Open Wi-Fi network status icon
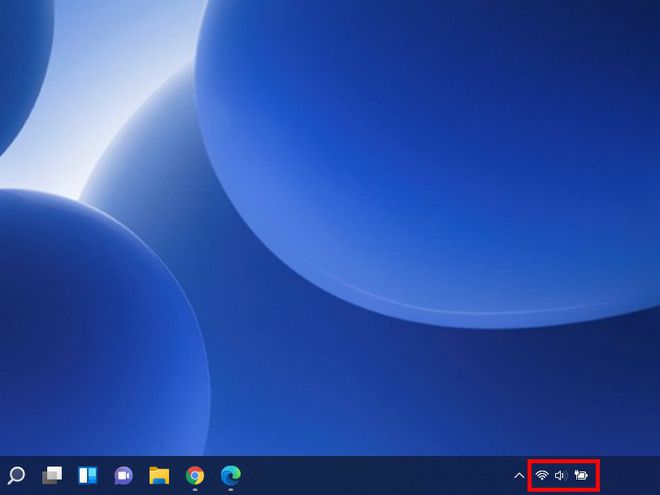Screen dimensions: 660x495 tap(542, 476)
